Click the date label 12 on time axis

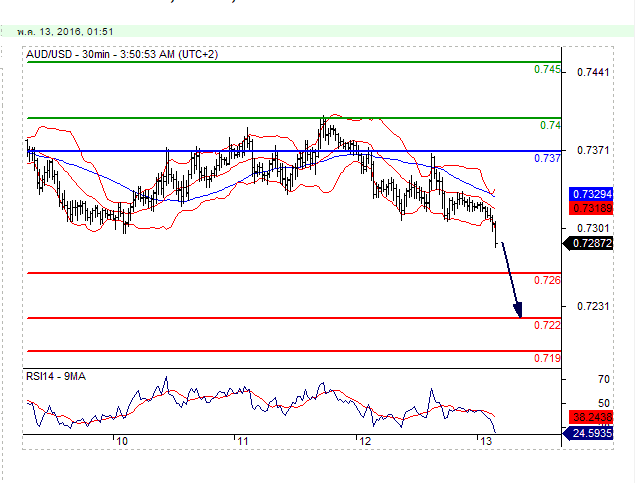point(365,441)
